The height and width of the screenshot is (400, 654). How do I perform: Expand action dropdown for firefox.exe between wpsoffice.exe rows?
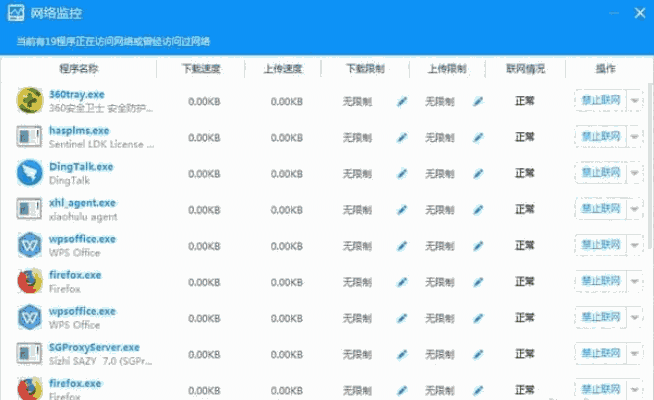[634, 281]
